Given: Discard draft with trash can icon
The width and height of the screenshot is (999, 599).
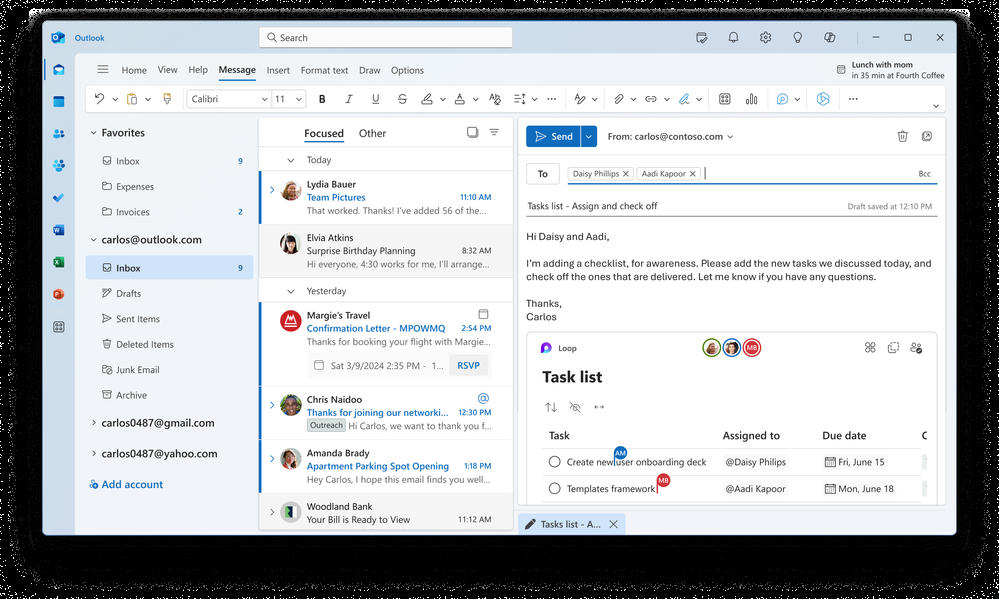Looking at the screenshot, I should pos(902,136).
